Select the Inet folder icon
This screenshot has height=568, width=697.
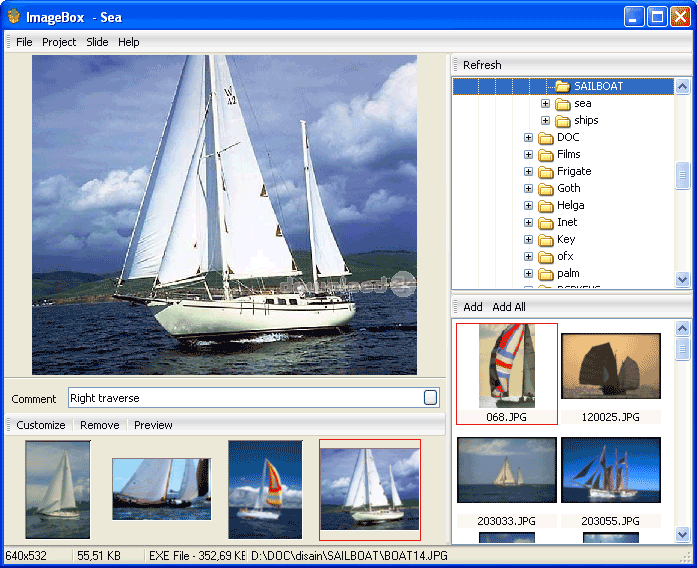point(545,223)
